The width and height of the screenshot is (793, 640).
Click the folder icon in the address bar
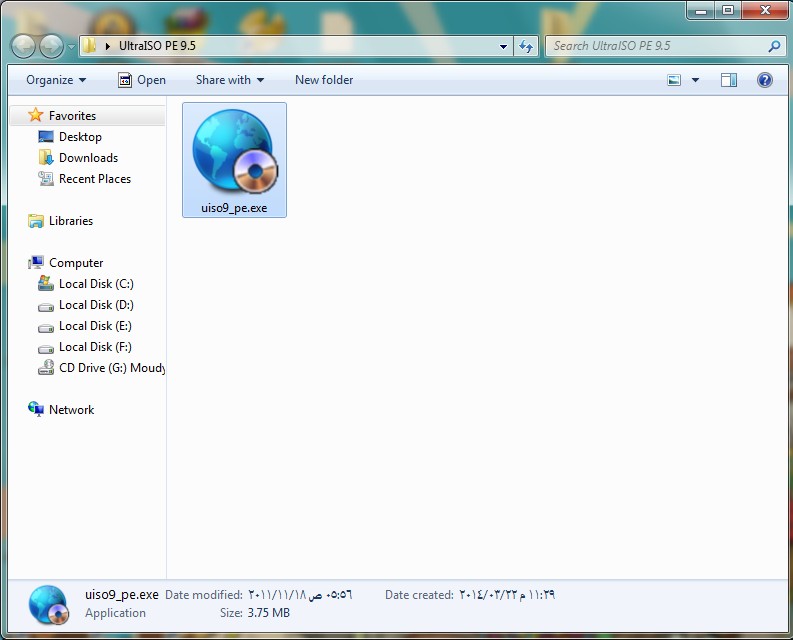[x=90, y=46]
